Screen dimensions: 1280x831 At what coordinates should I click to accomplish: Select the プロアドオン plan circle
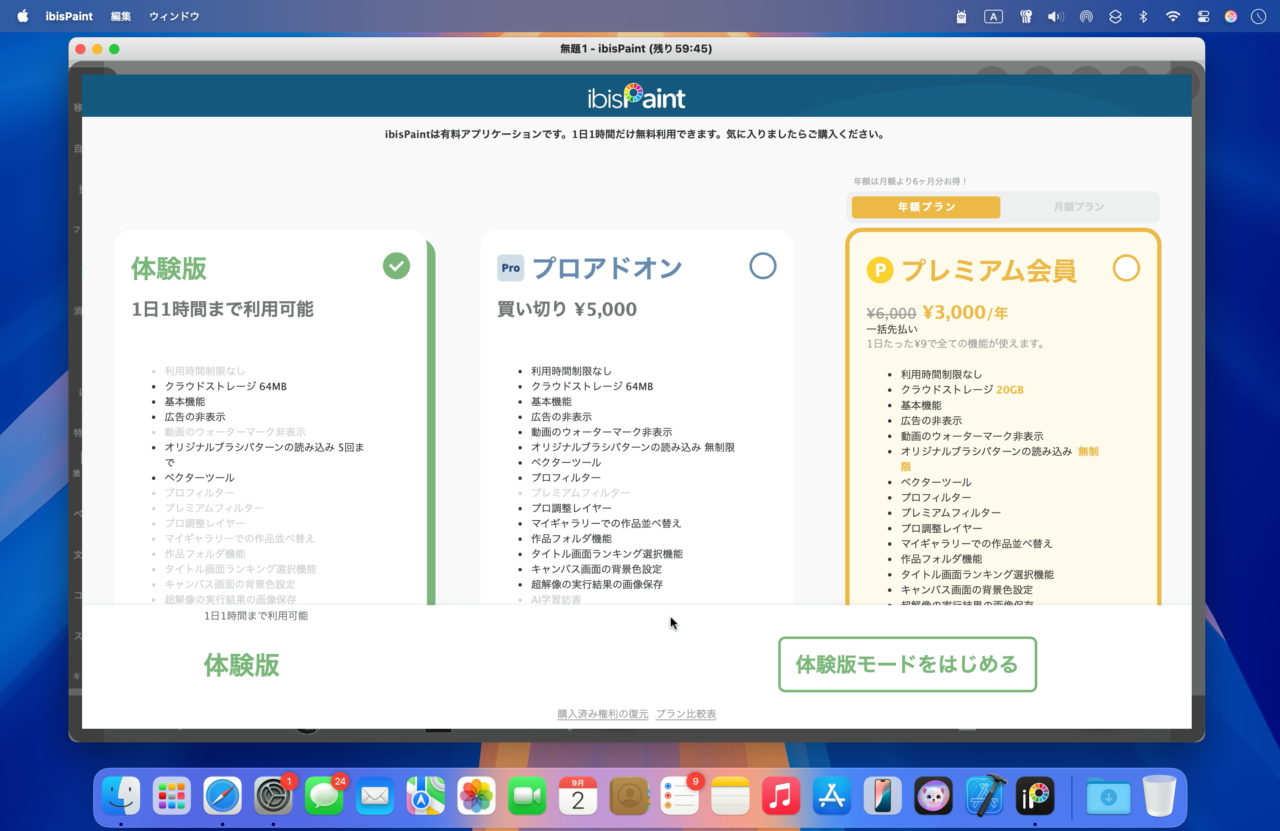tap(762, 265)
